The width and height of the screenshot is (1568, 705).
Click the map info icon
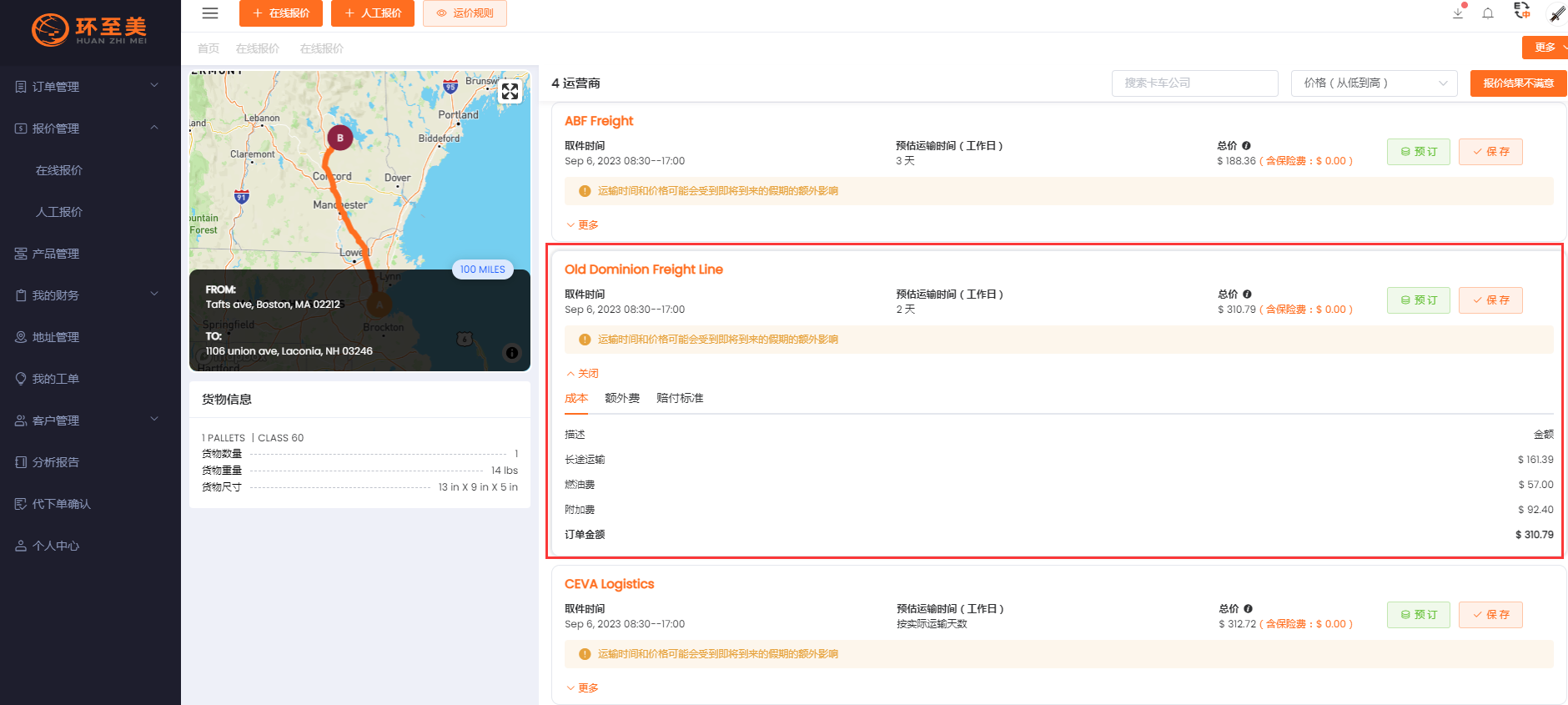click(x=512, y=353)
